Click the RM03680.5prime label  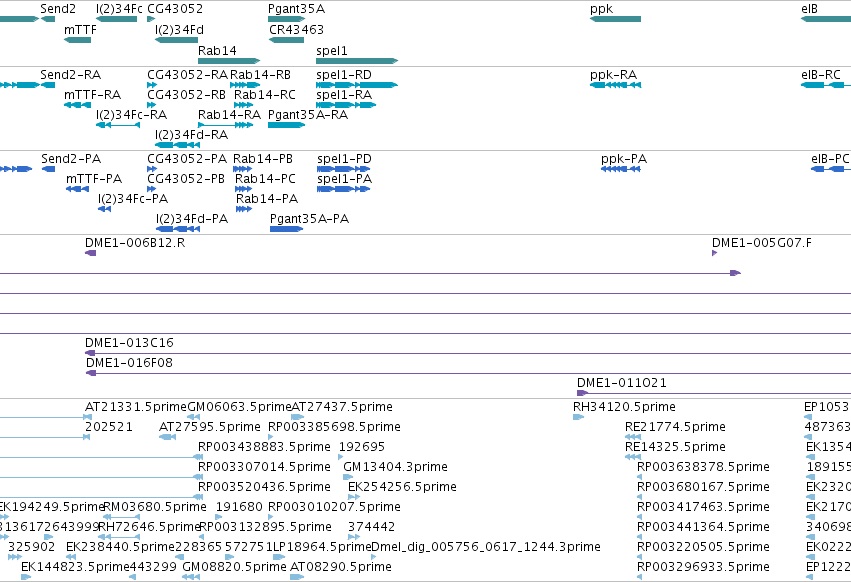[x=155, y=507]
